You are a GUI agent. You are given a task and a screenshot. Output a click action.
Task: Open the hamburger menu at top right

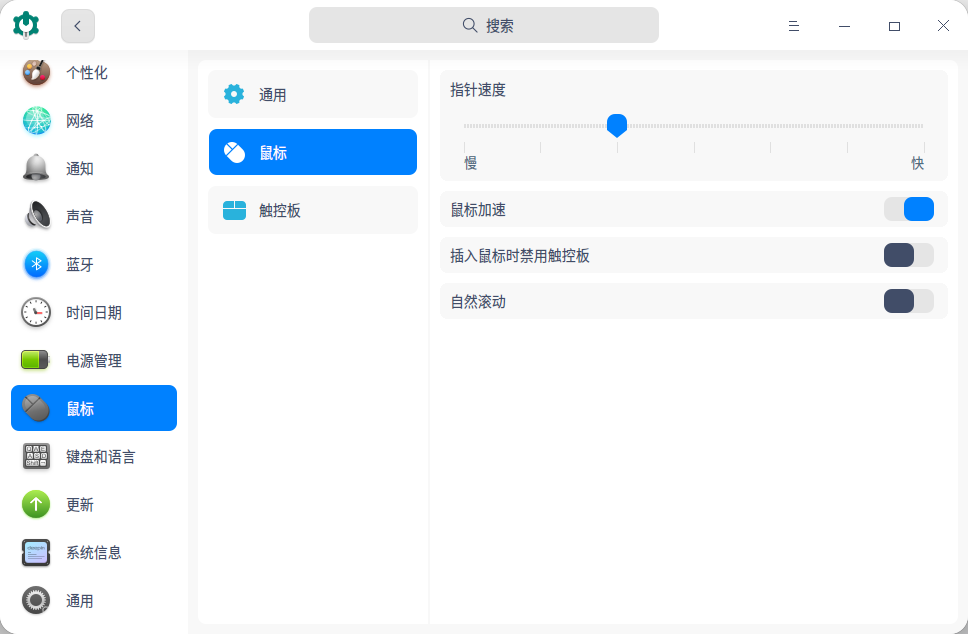point(793,25)
